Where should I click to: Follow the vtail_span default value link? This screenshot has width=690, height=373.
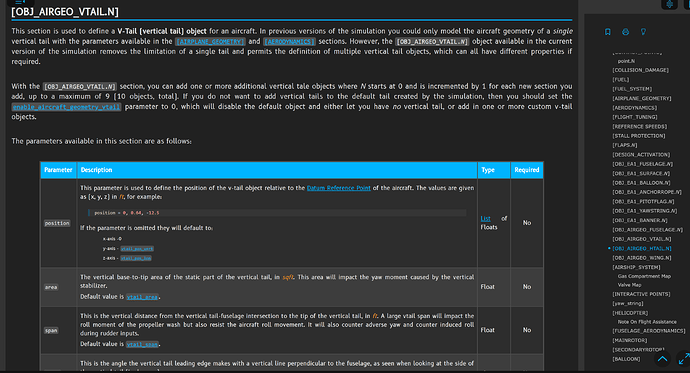tap(142, 344)
